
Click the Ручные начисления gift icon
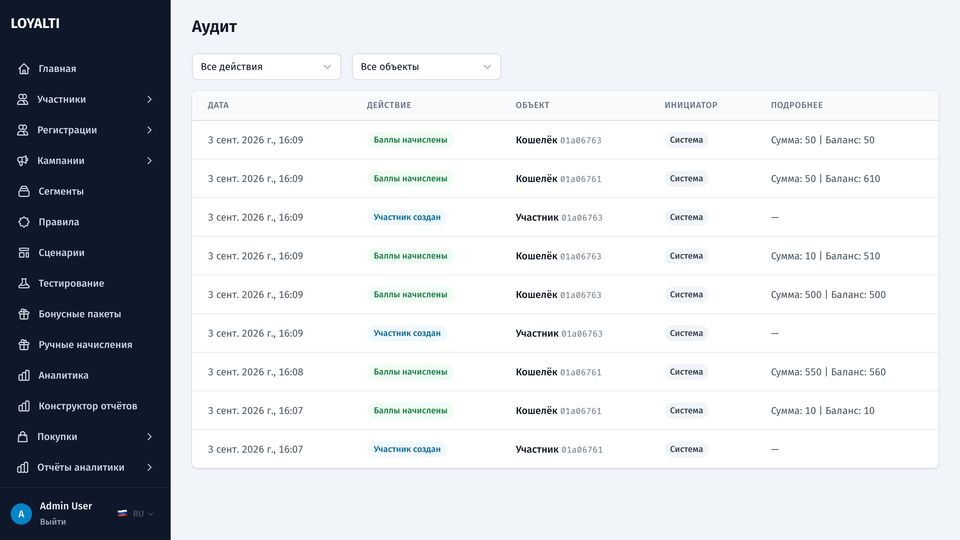point(24,344)
